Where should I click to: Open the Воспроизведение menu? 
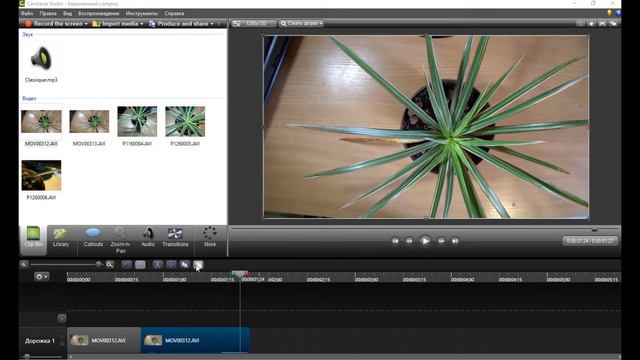click(x=98, y=13)
